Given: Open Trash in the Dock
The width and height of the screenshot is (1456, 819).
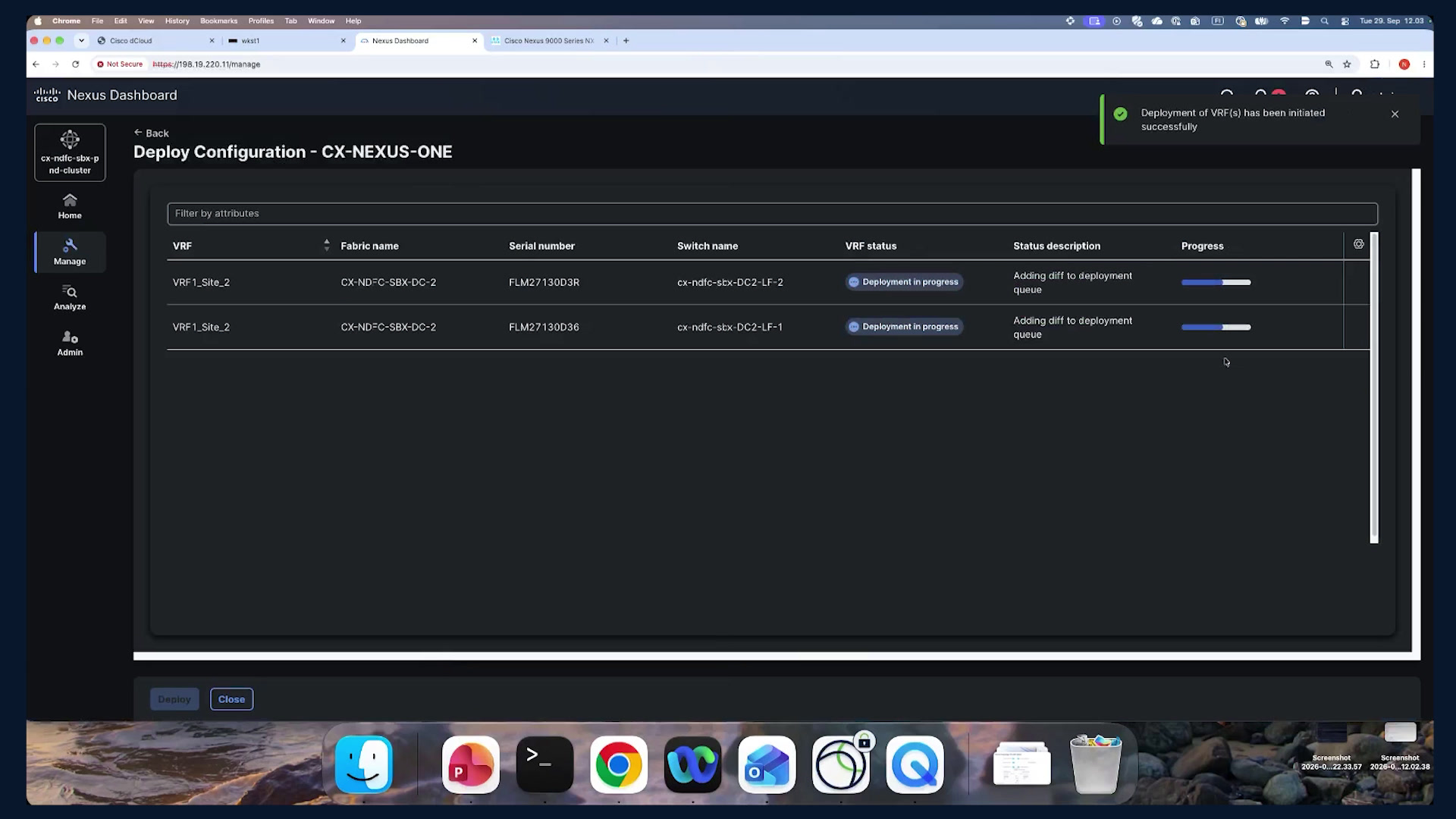Looking at the screenshot, I should coord(1095,764).
